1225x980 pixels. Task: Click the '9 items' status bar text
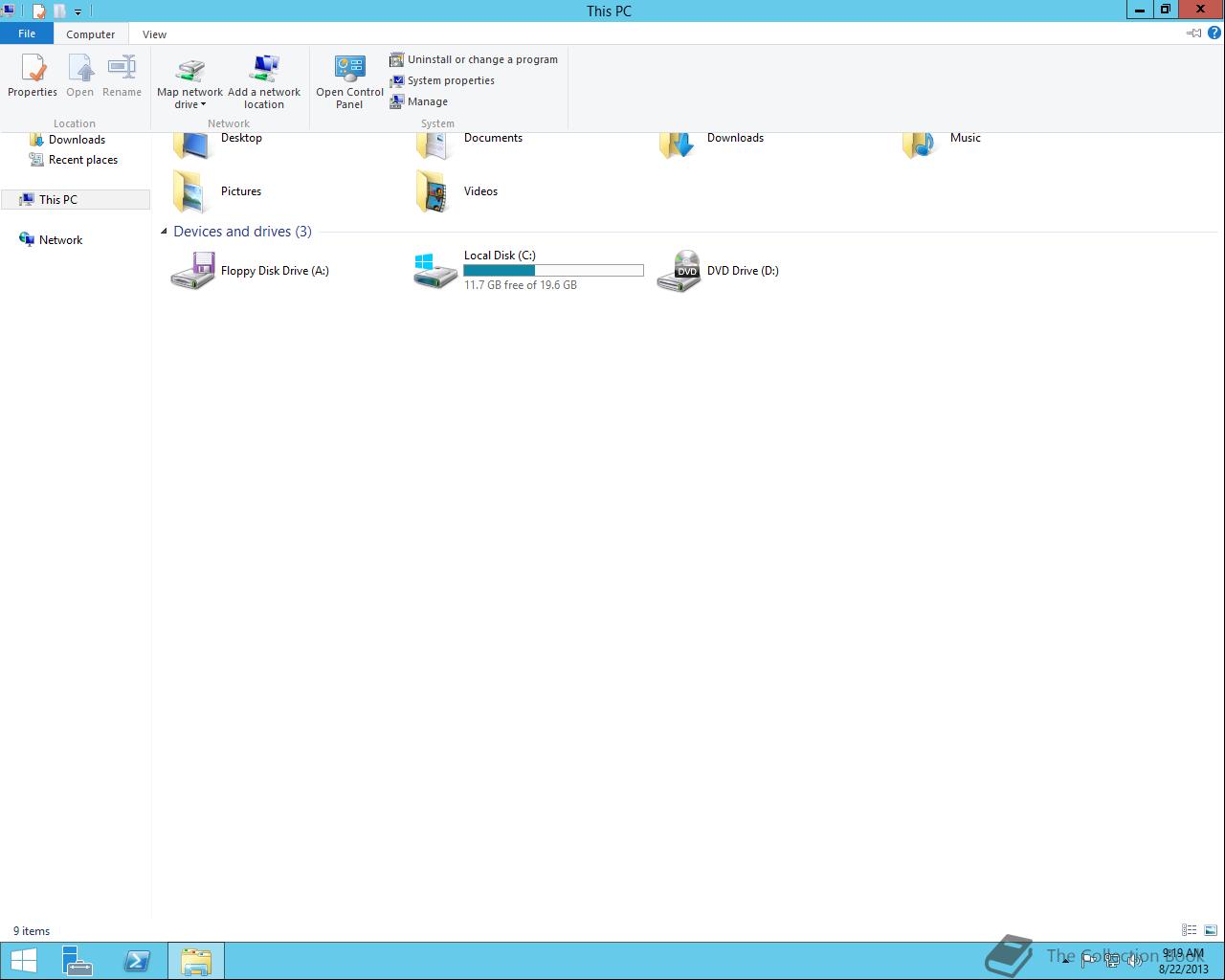(32, 931)
